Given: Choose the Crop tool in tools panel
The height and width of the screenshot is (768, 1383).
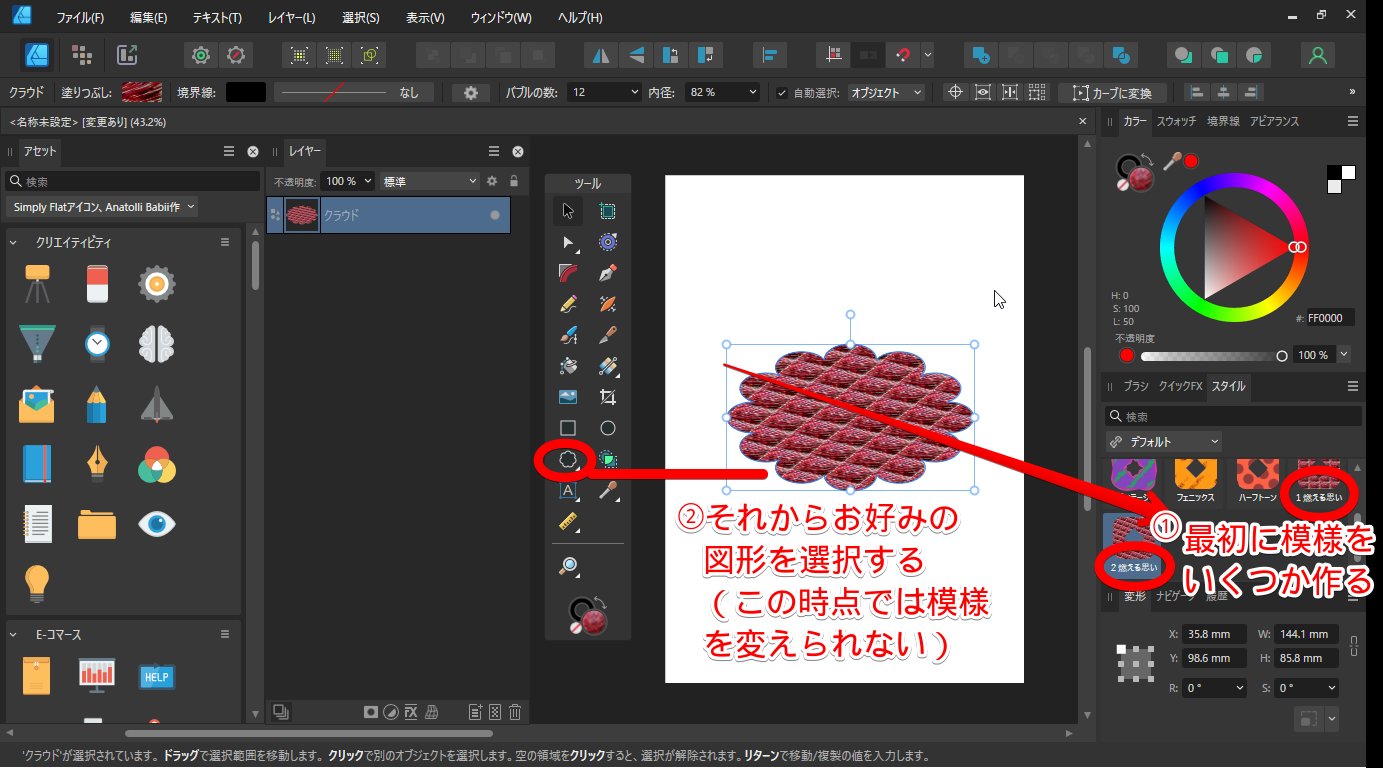Looking at the screenshot, I should 607,397.
